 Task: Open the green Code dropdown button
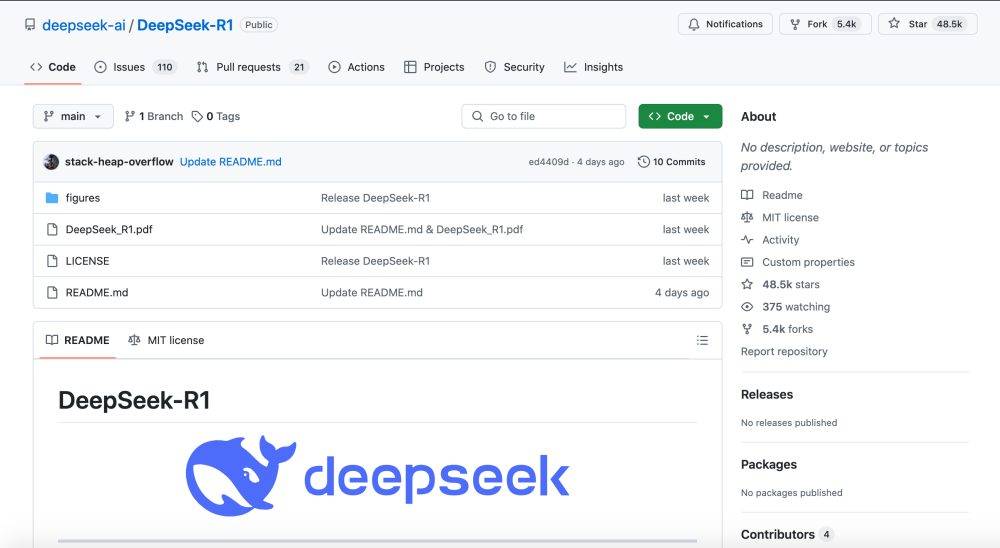680,116
